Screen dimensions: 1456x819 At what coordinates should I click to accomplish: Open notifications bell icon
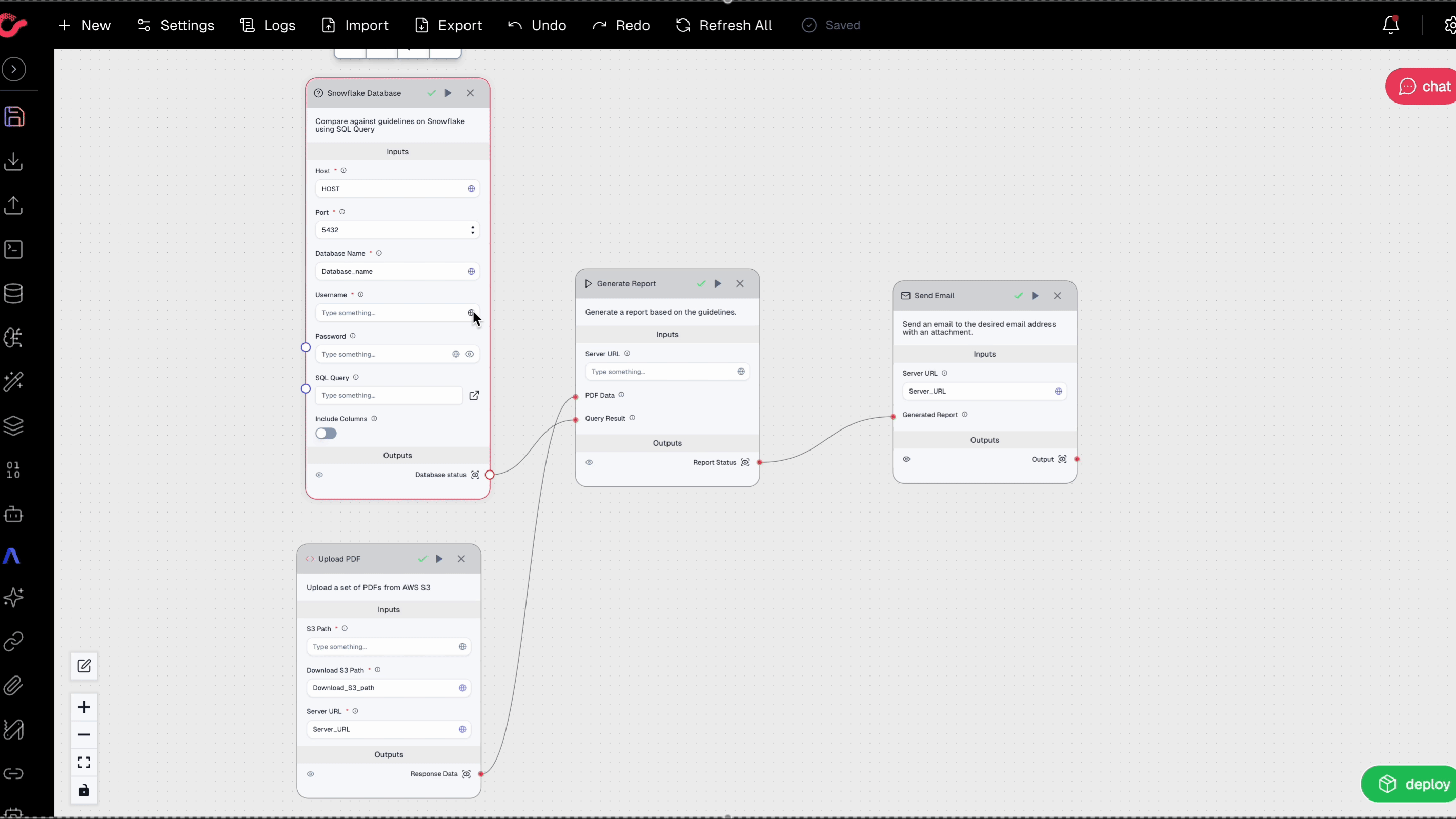[1391, 26]
